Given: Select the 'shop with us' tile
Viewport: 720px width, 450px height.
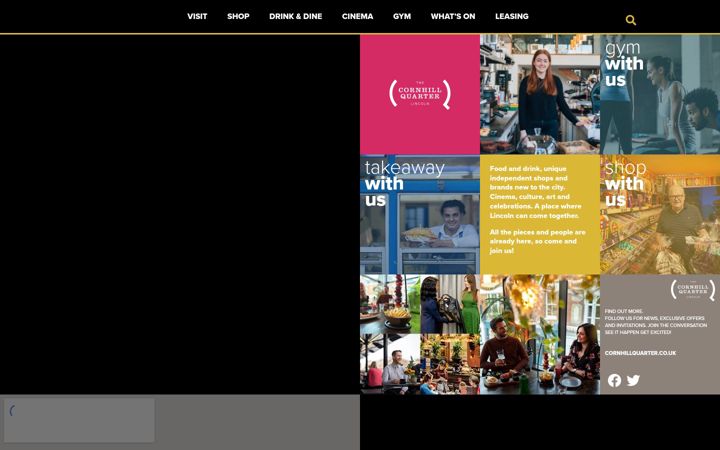Looking at the screenshot, I should (660, 214).
